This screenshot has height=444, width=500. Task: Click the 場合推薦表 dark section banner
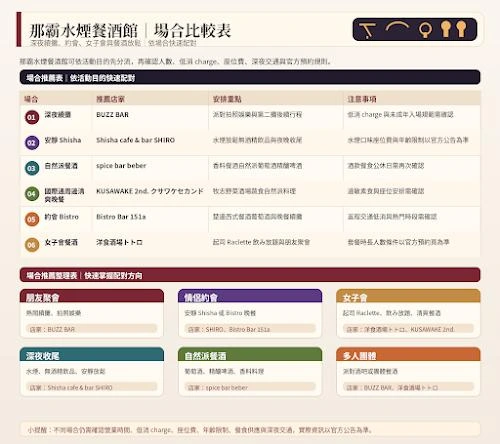(x=250, y=77)
